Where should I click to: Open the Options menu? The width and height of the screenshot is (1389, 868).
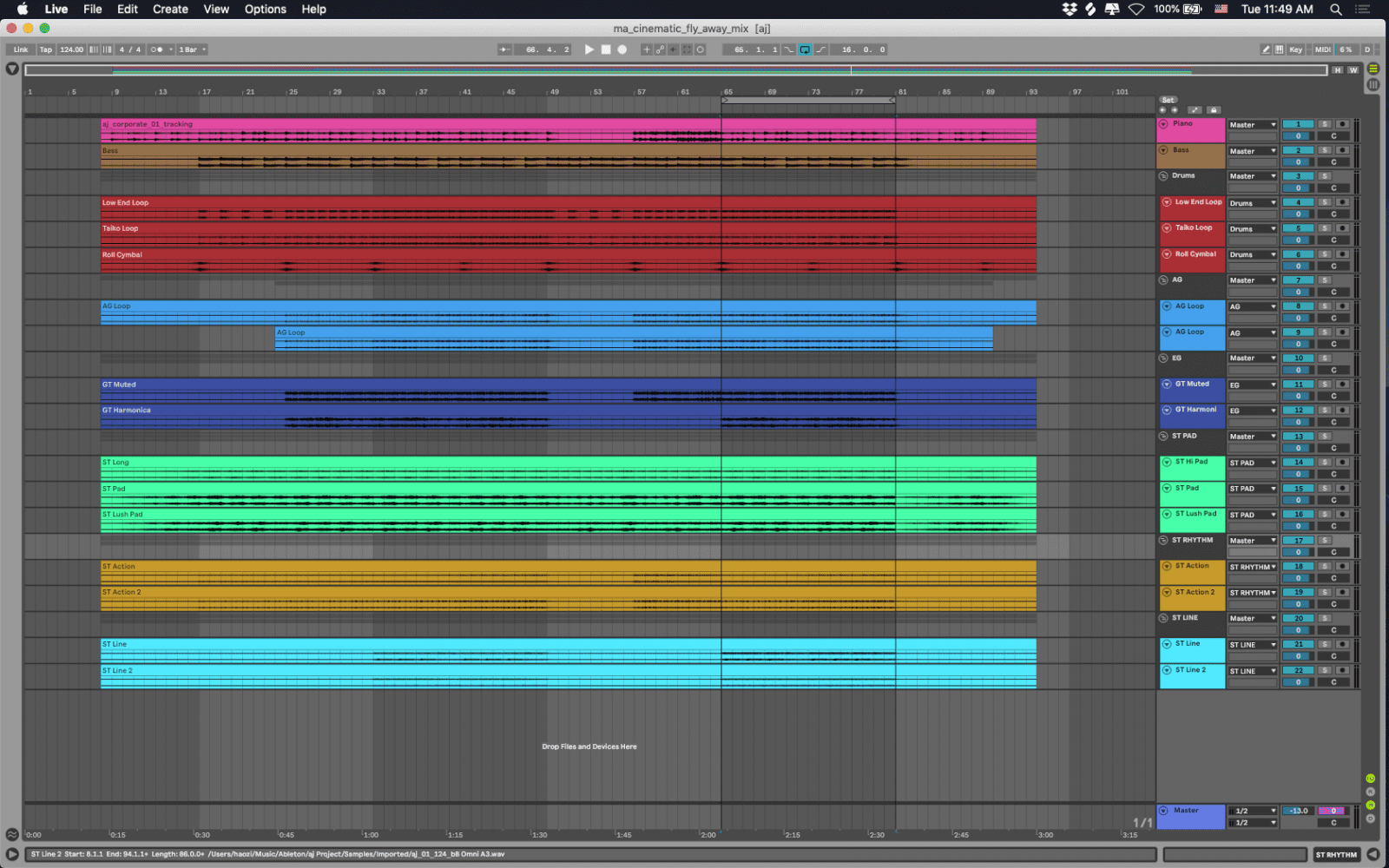(x=265, y=9)
